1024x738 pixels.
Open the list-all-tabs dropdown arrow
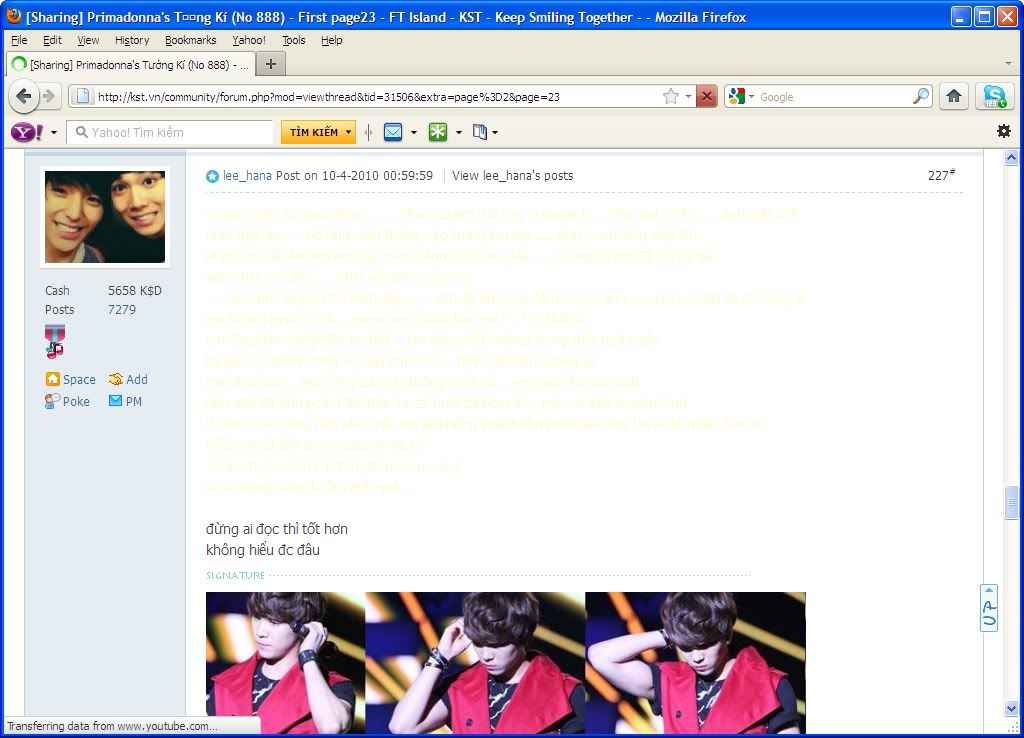(x=1008, y=64)
